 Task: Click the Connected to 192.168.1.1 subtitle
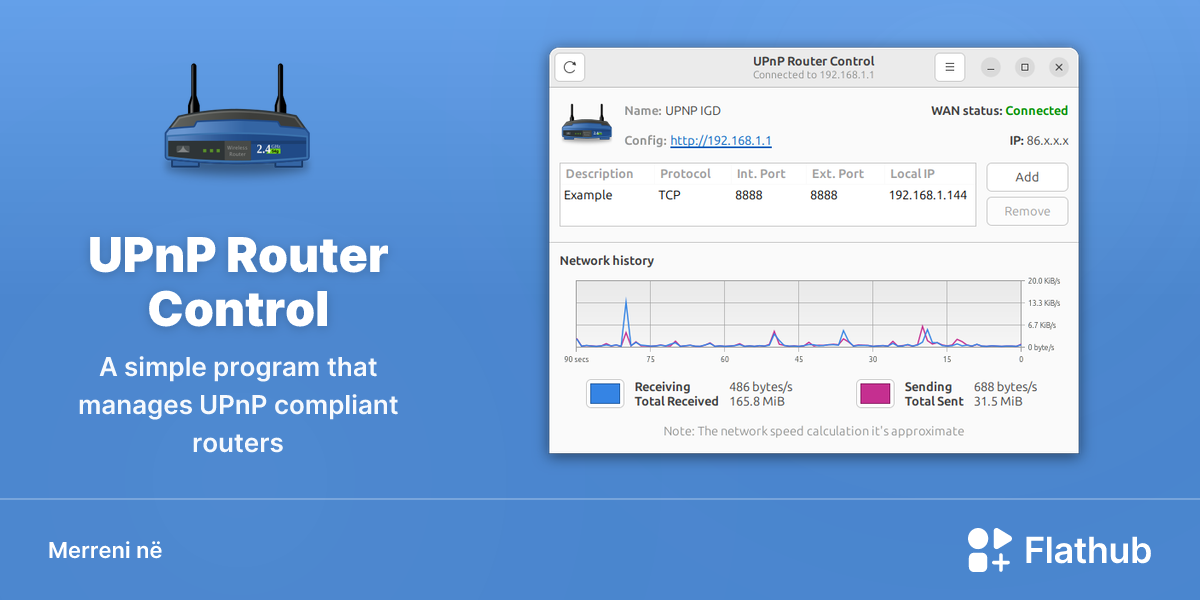(x=814, y=75)
